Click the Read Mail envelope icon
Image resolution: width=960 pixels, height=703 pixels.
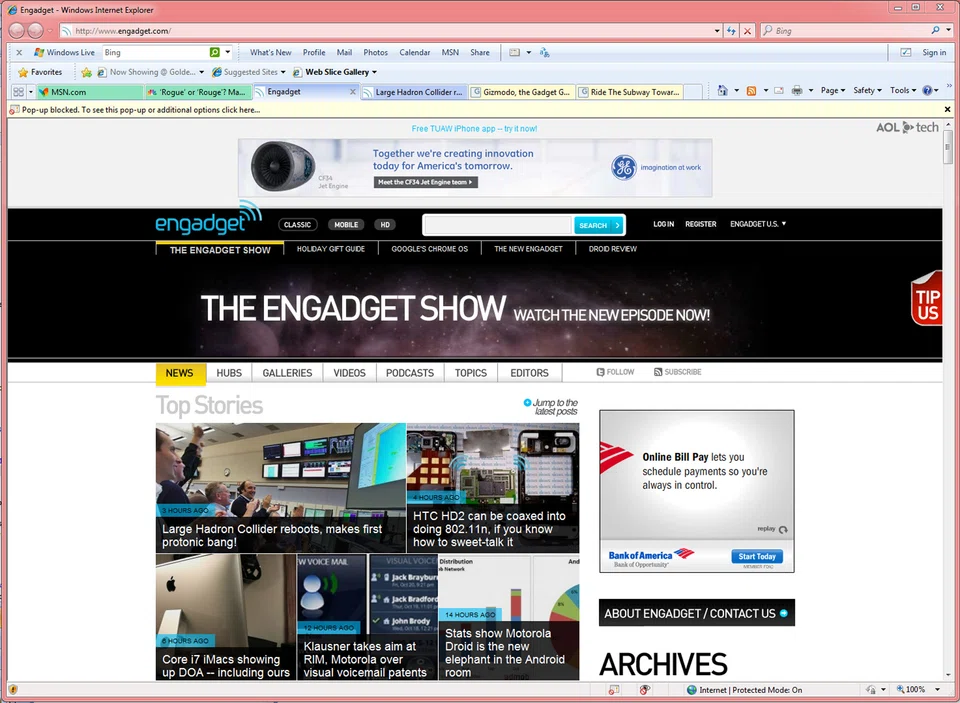[778, 91]
